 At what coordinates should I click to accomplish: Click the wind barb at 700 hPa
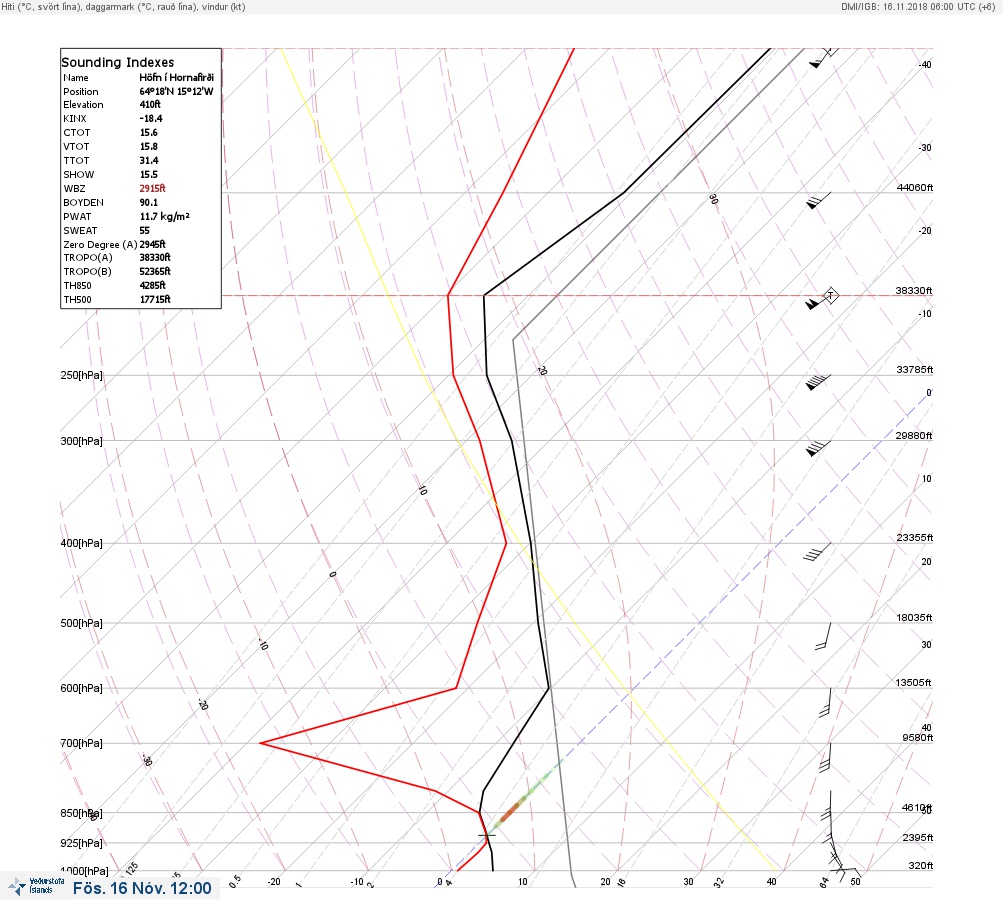[825, 757]
